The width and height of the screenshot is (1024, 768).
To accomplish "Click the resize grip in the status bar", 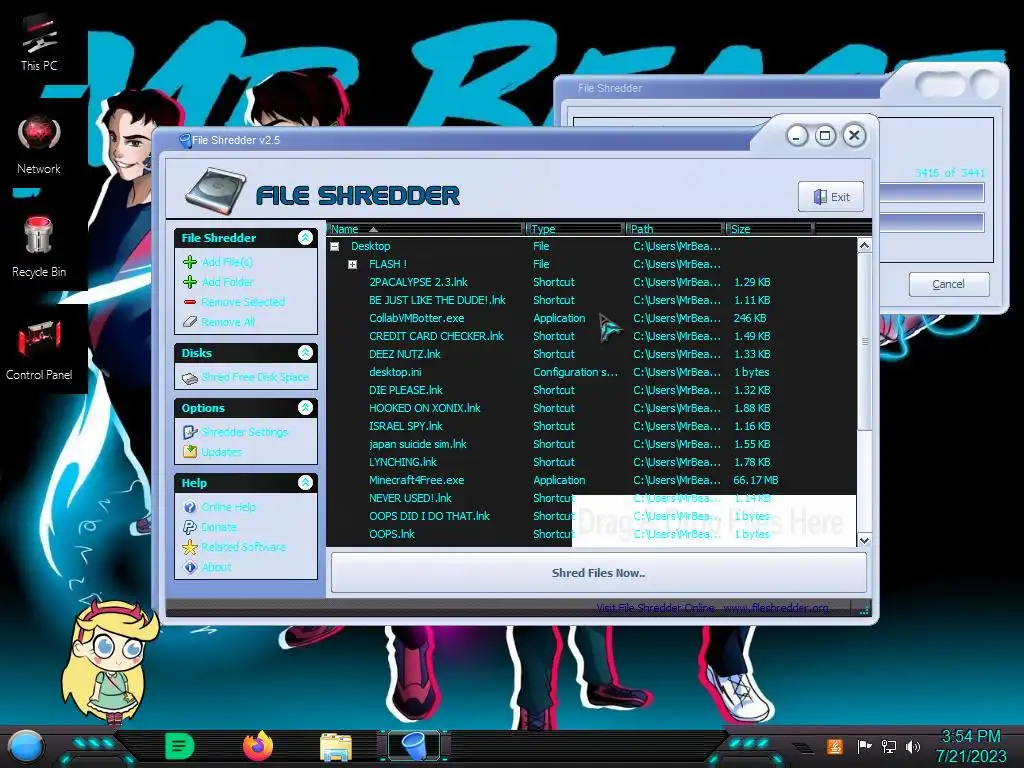I will click(864, 610).
